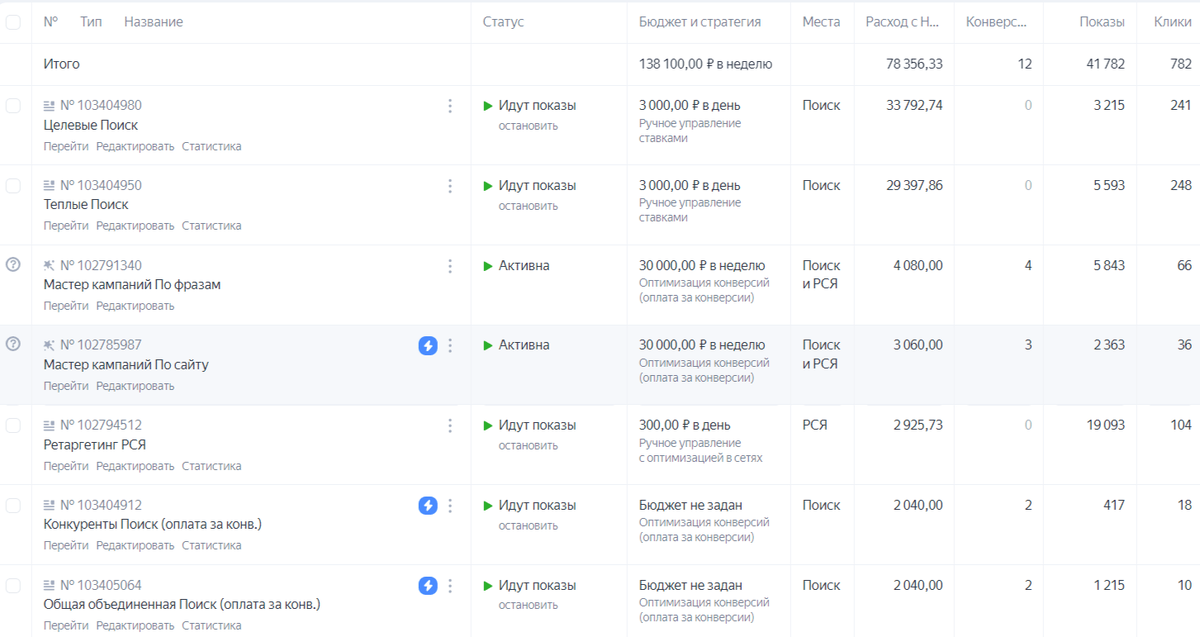
Task: Click campaign type icon next to № 103404950
Action: pos(50,185)
